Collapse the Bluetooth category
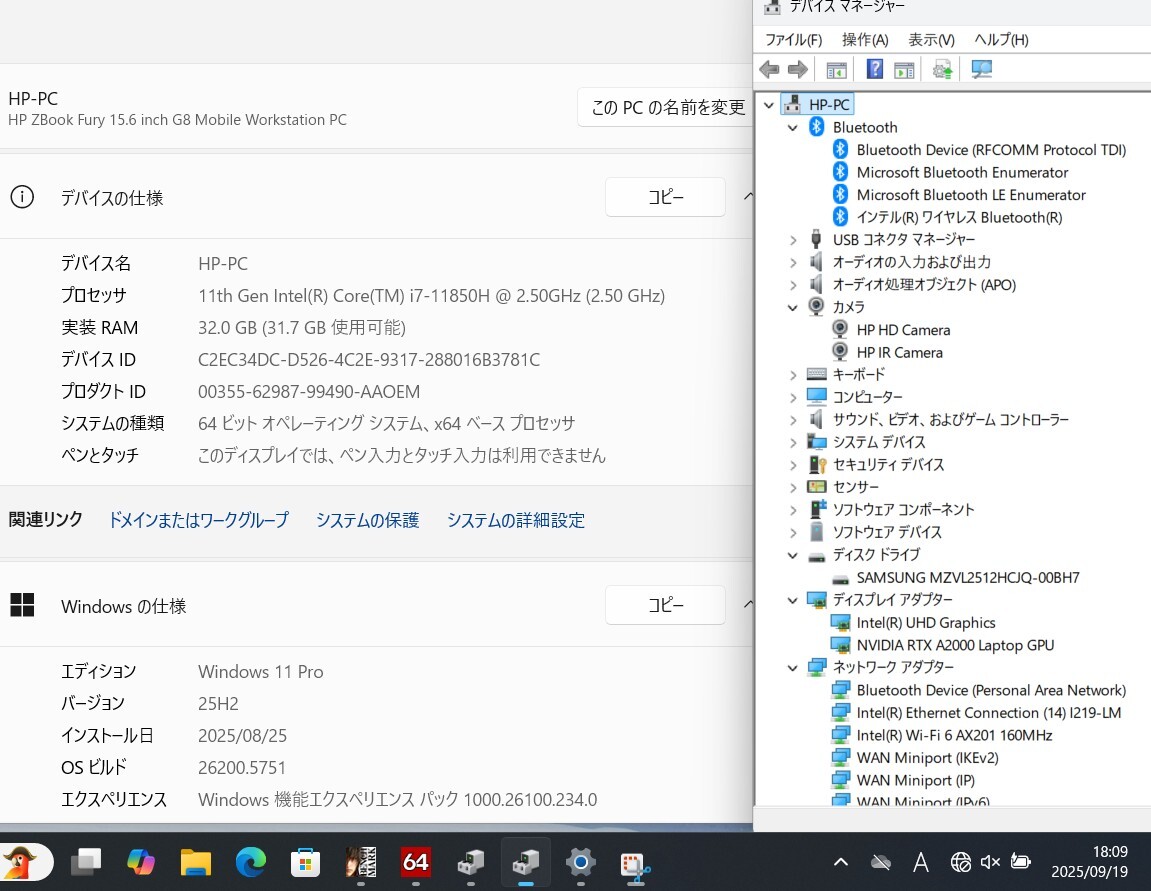 click(x=793, y=128)
